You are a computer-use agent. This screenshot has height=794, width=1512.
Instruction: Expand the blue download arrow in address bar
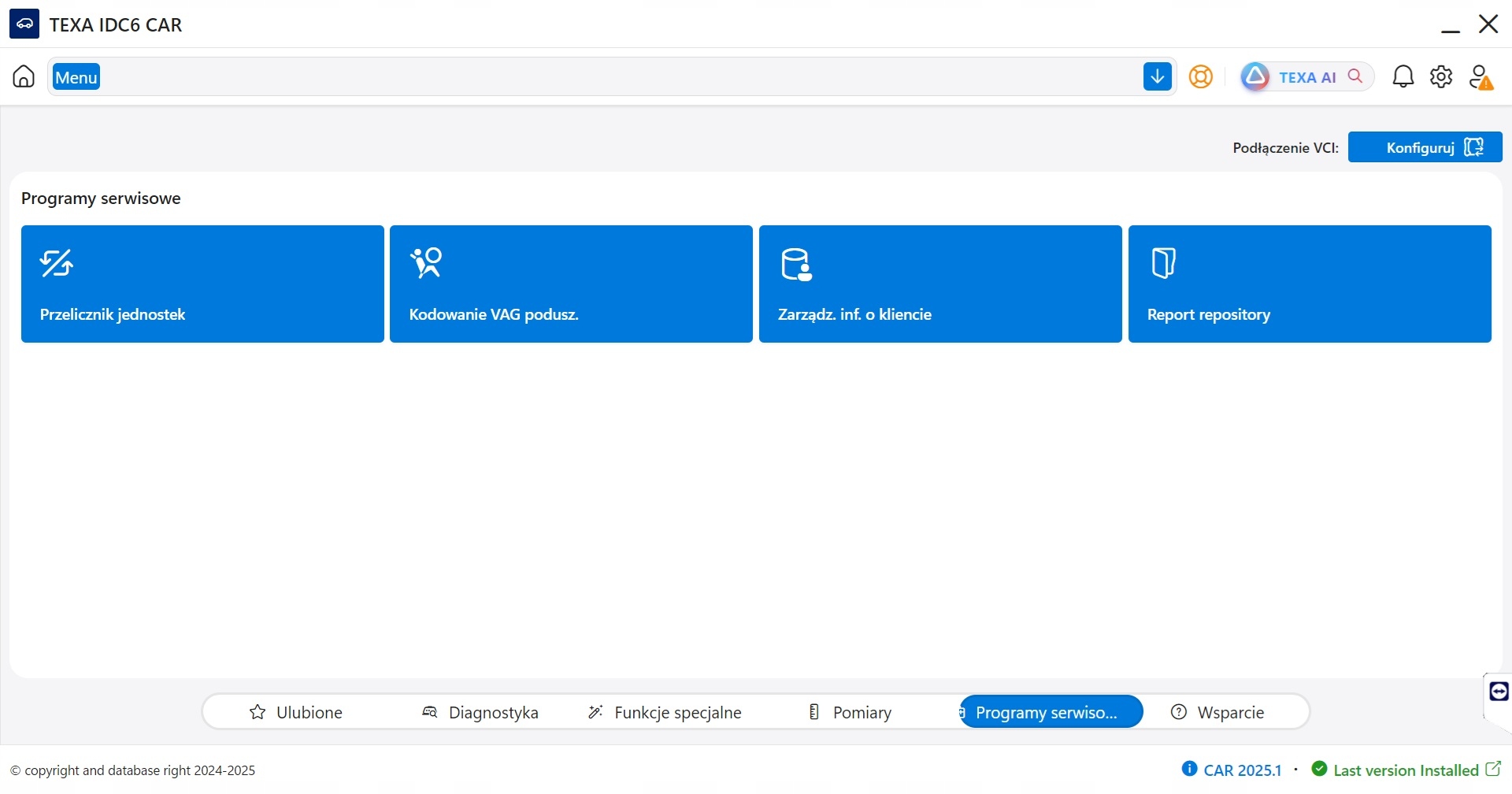coord(1158,76)
